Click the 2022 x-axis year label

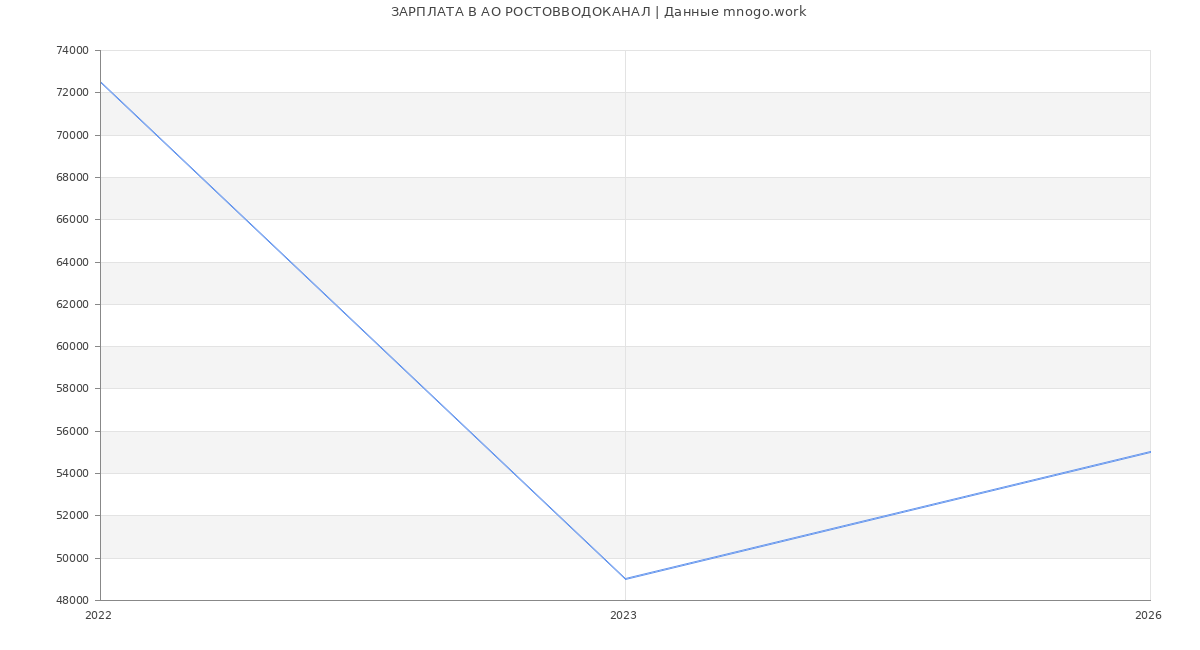point(99,615)
